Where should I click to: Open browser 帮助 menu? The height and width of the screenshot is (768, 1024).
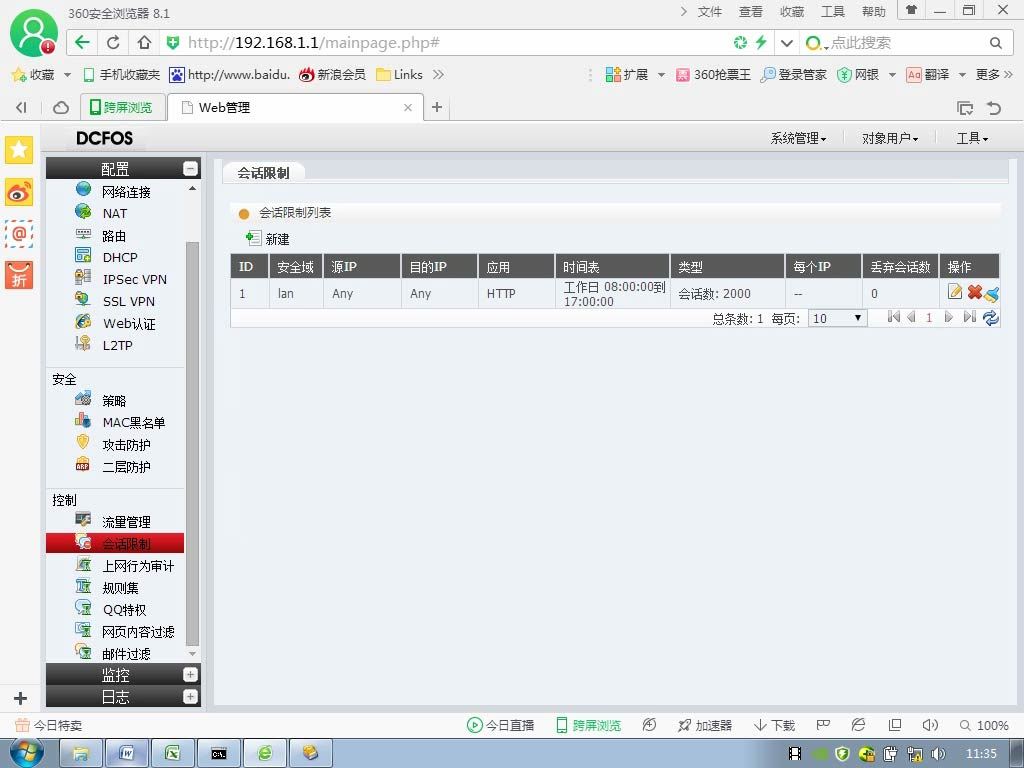click(x=874, y=11)
